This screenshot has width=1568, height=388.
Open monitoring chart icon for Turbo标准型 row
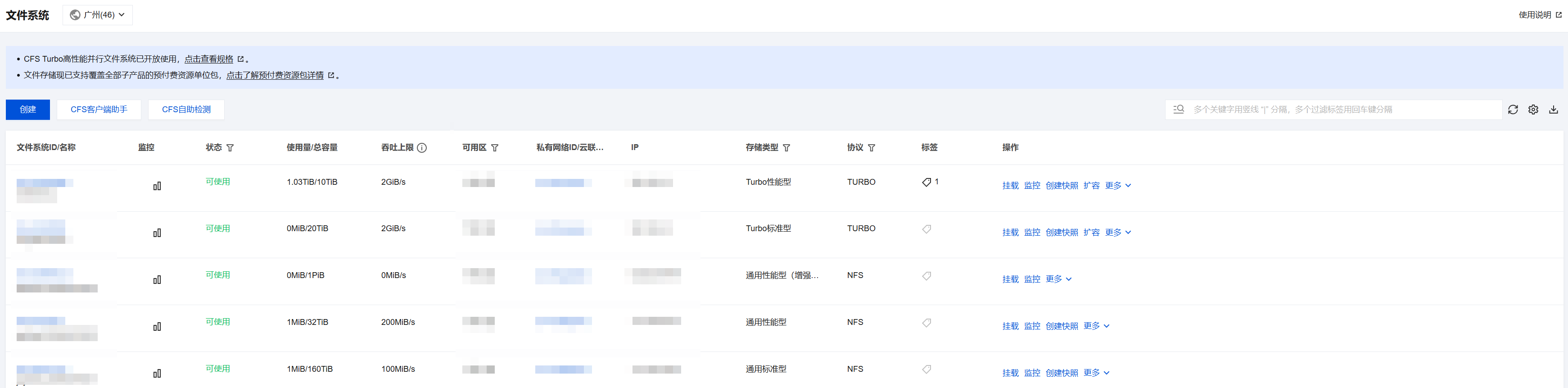tap(157, 233)
